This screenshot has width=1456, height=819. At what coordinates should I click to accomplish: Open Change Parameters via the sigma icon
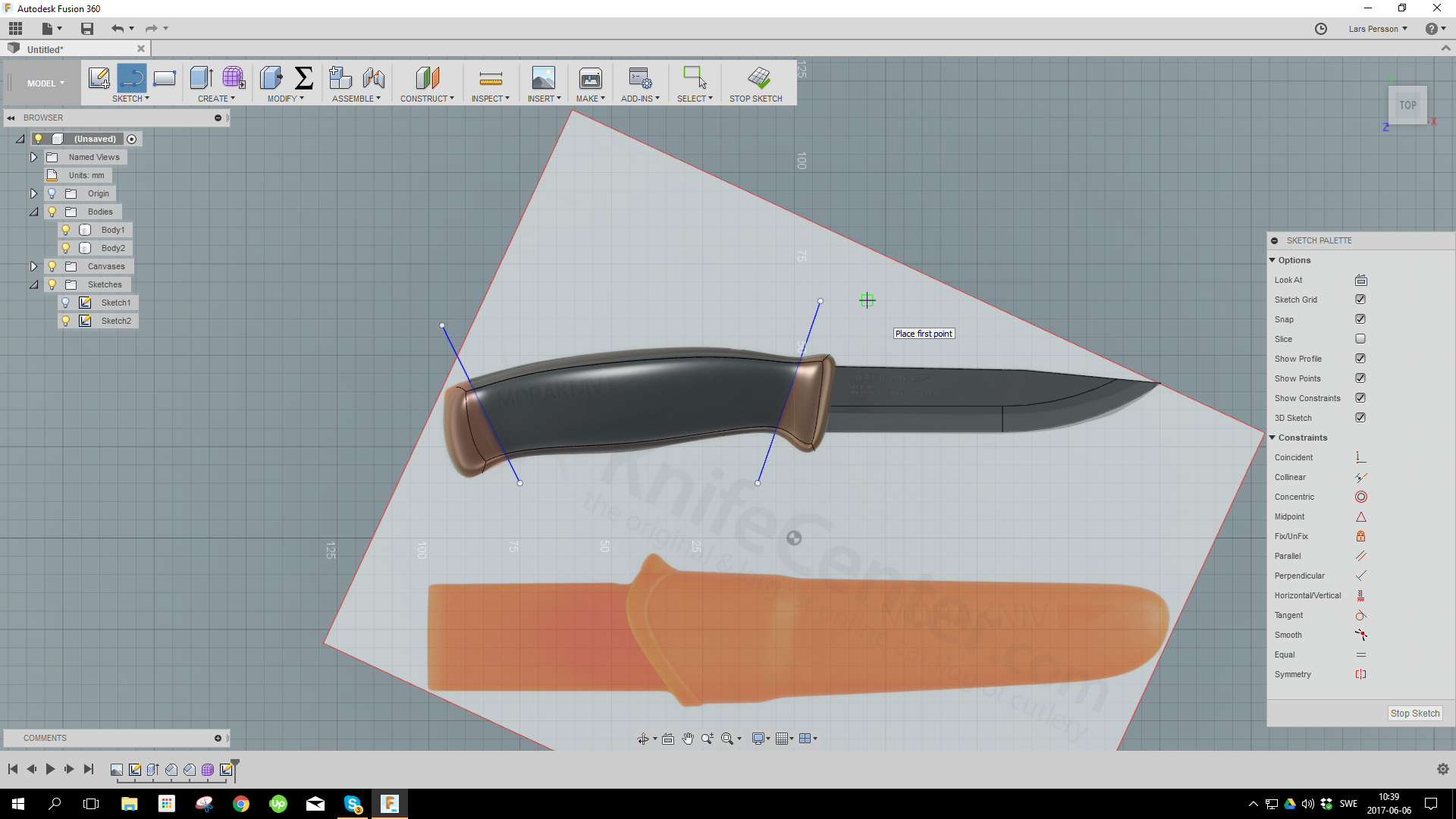pyautogui.click(x=304, y=78)
